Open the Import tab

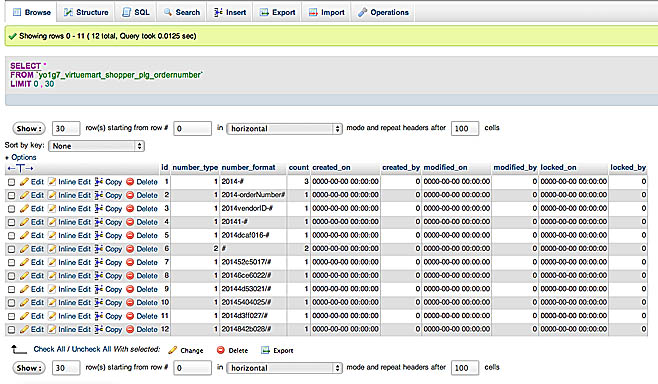point(326,12)
